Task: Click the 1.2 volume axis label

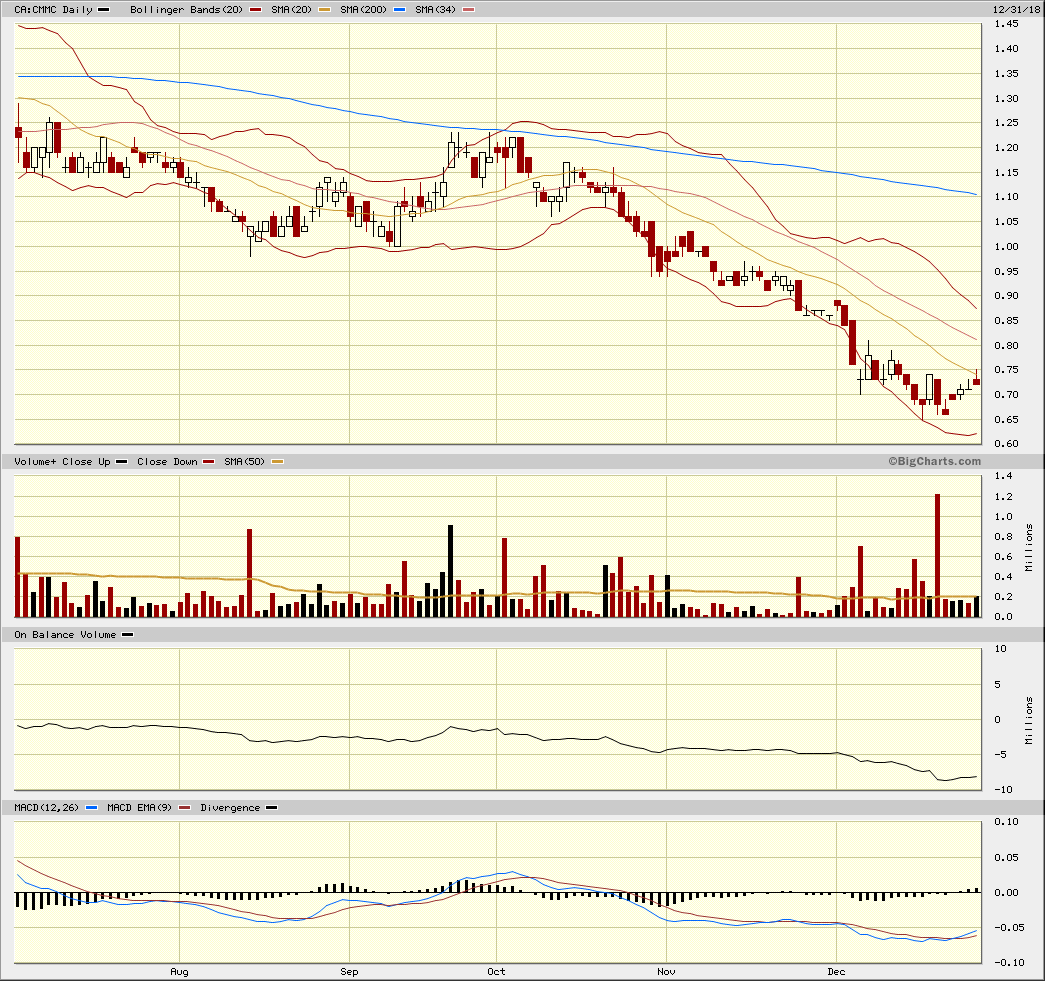Action: tap(1004, 497)
